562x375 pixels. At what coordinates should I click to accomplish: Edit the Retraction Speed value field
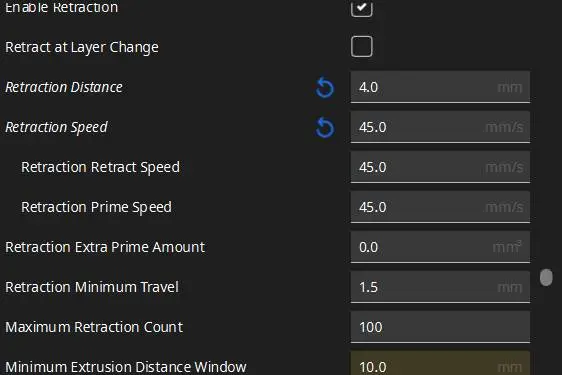coord(440,127)
